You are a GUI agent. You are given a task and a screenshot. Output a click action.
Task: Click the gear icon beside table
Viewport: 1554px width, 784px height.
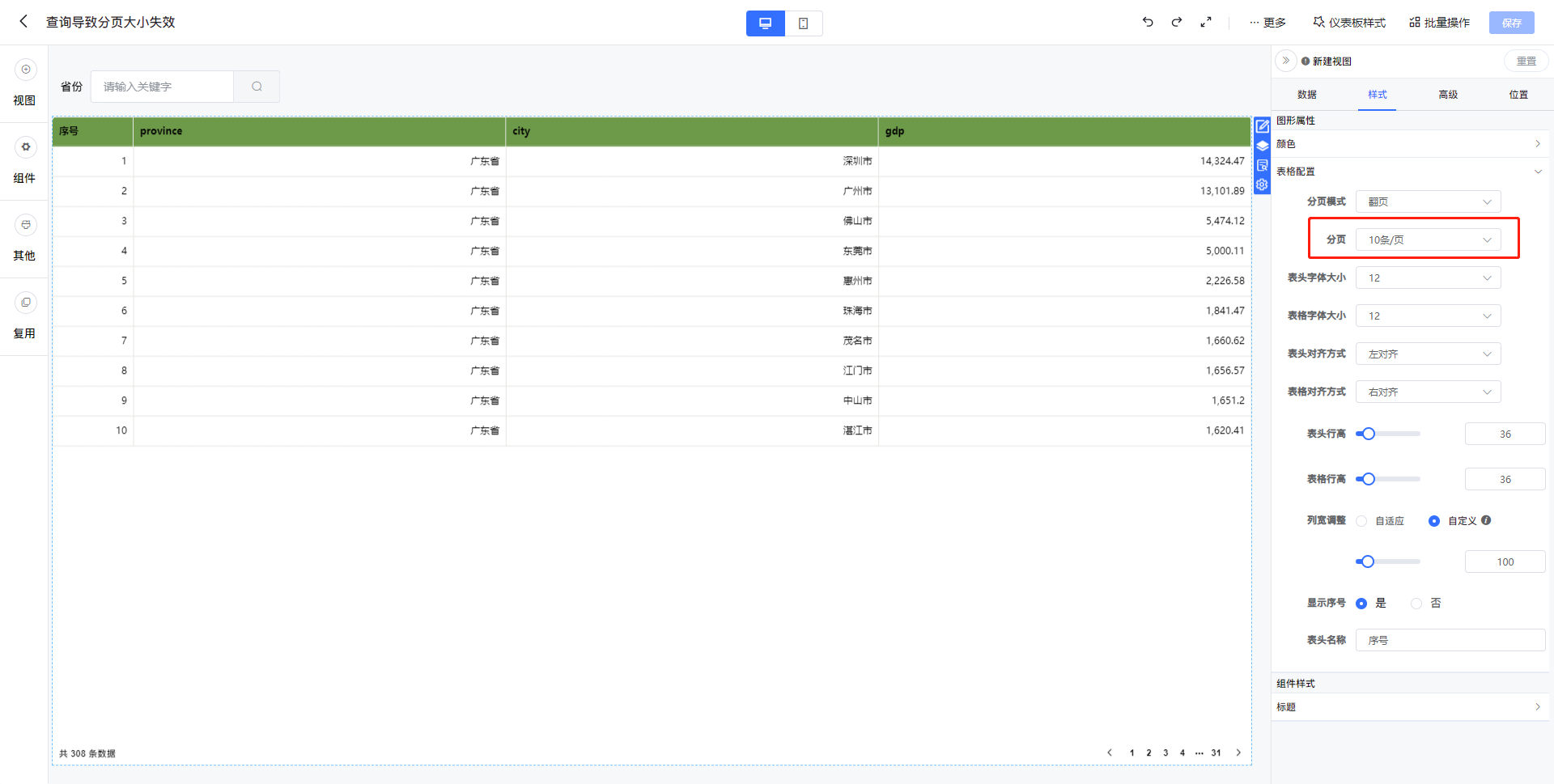pos(1262,185)
